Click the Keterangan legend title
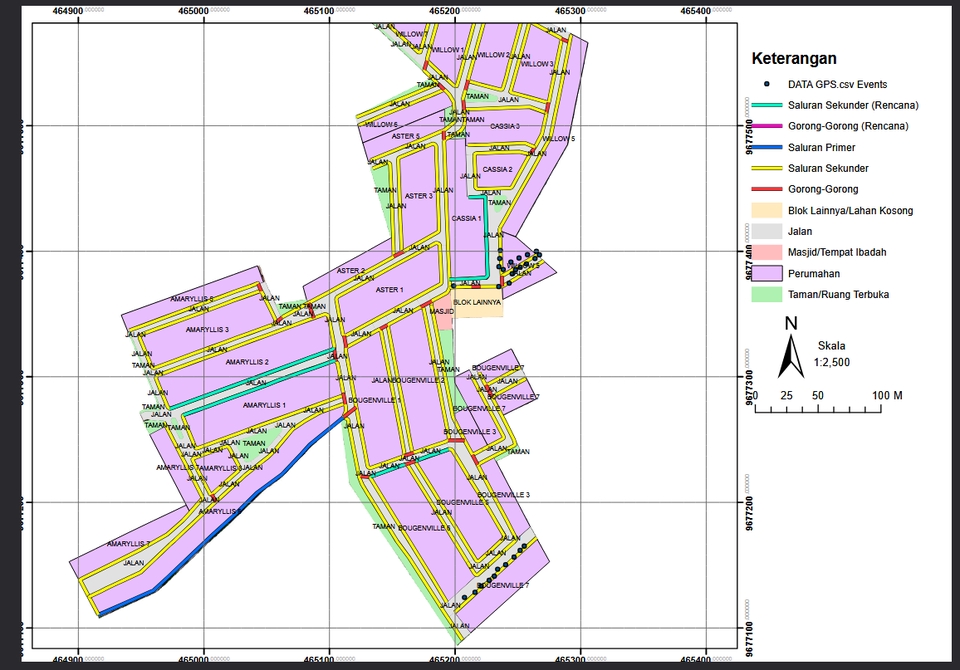This screenshot has width=960, height=670. pyautogui.click(x=794, y=59)
